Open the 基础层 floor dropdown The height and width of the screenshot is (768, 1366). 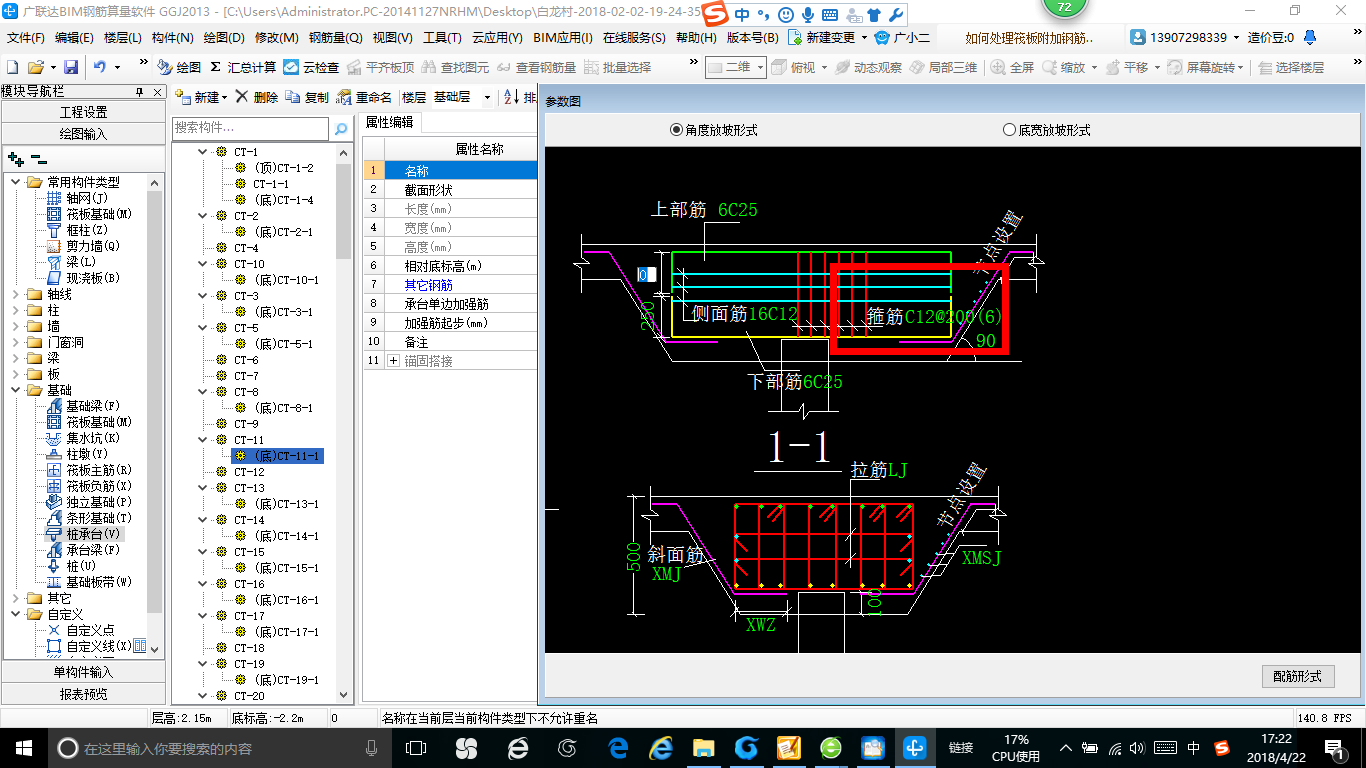click(487, 98)
